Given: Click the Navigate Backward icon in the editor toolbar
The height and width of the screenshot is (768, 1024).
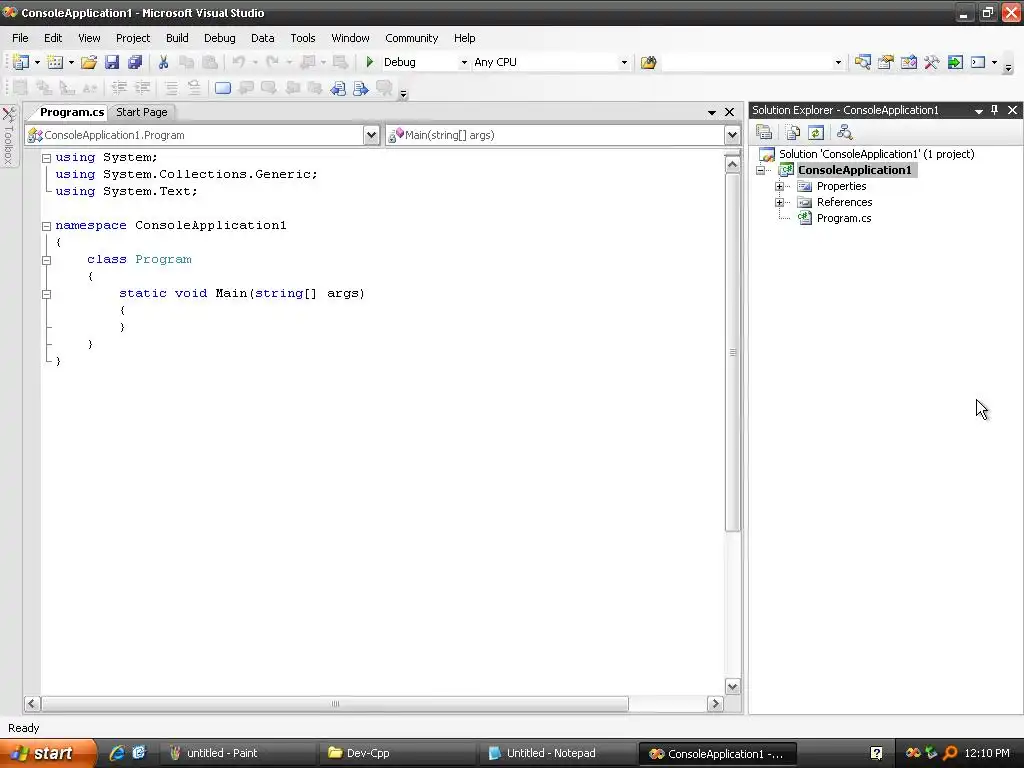Looking at the screenshot, I should click(338, 88).
